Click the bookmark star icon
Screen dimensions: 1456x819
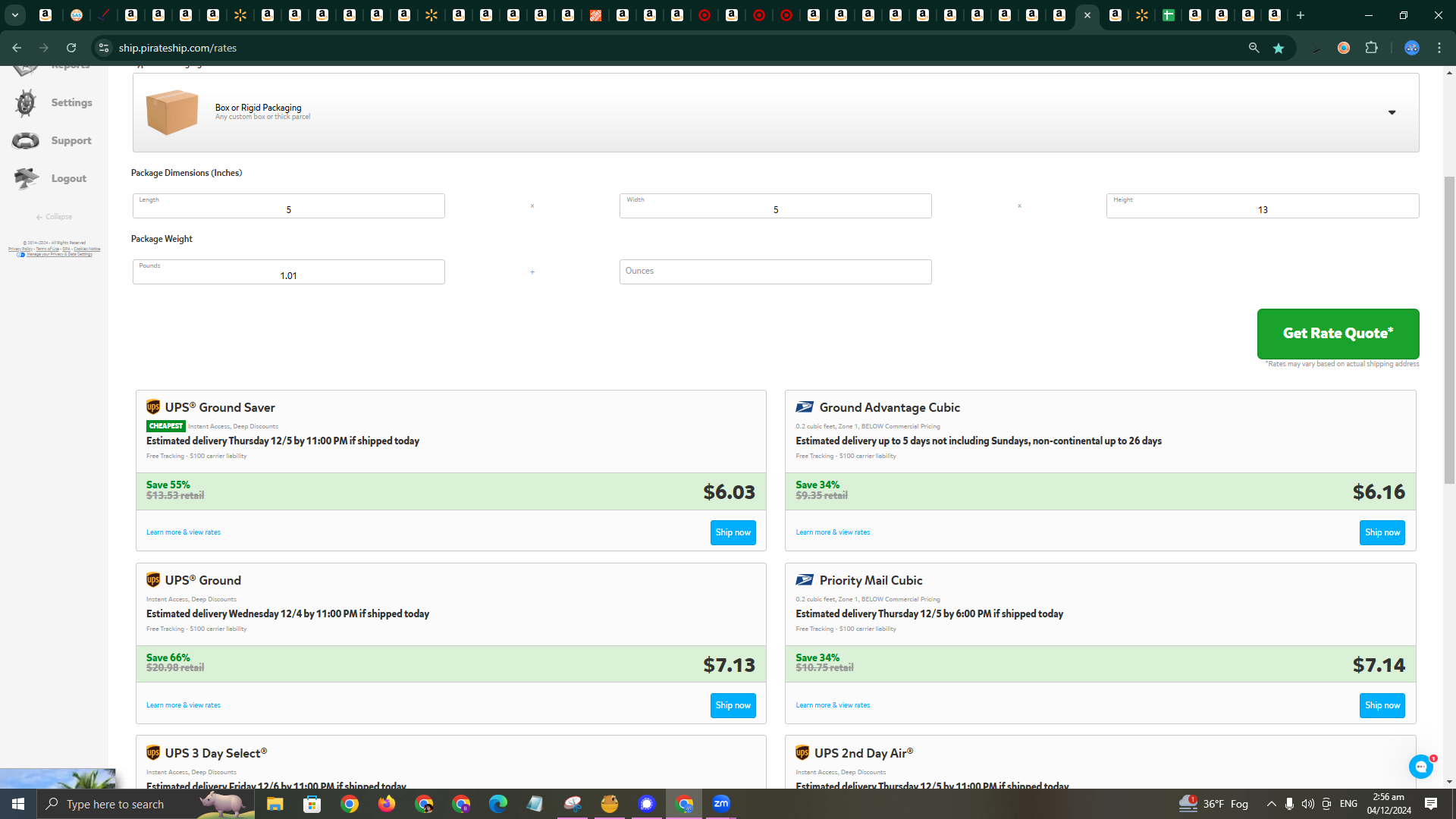[x=1279, y=48]
